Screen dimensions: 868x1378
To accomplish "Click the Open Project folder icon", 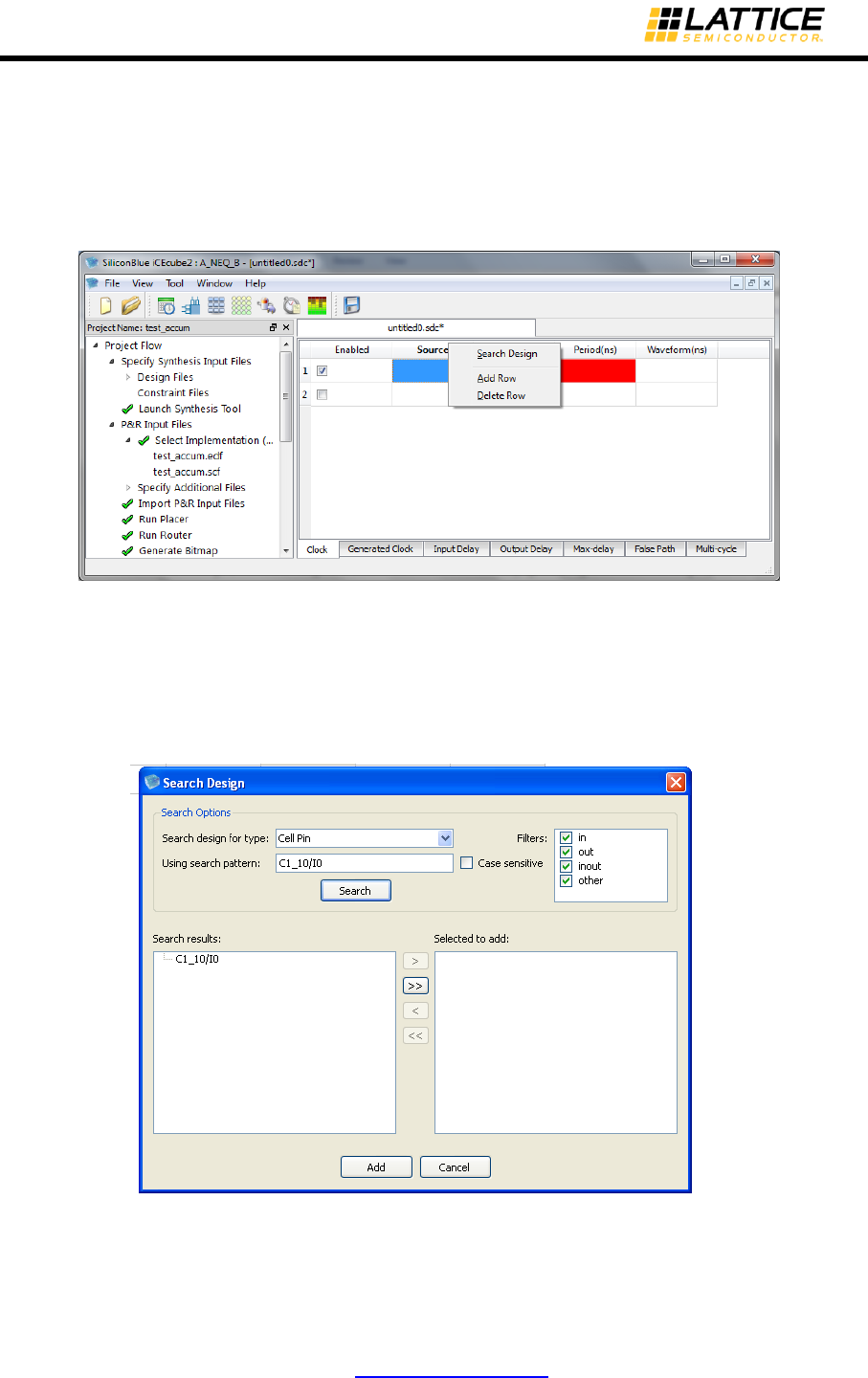I will tap(131, 305).
